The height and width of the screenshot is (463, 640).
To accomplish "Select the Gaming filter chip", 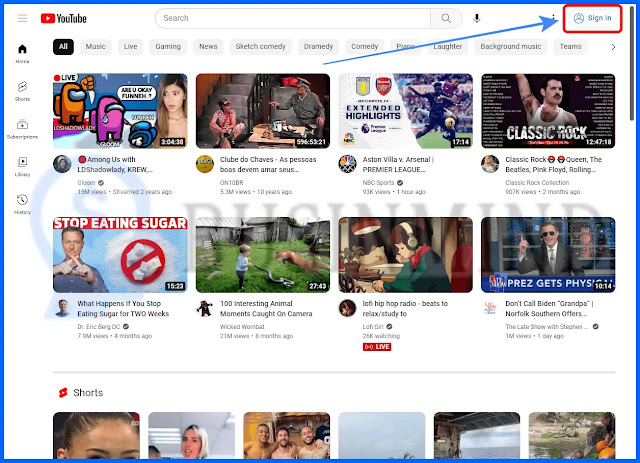I will 168,47.
